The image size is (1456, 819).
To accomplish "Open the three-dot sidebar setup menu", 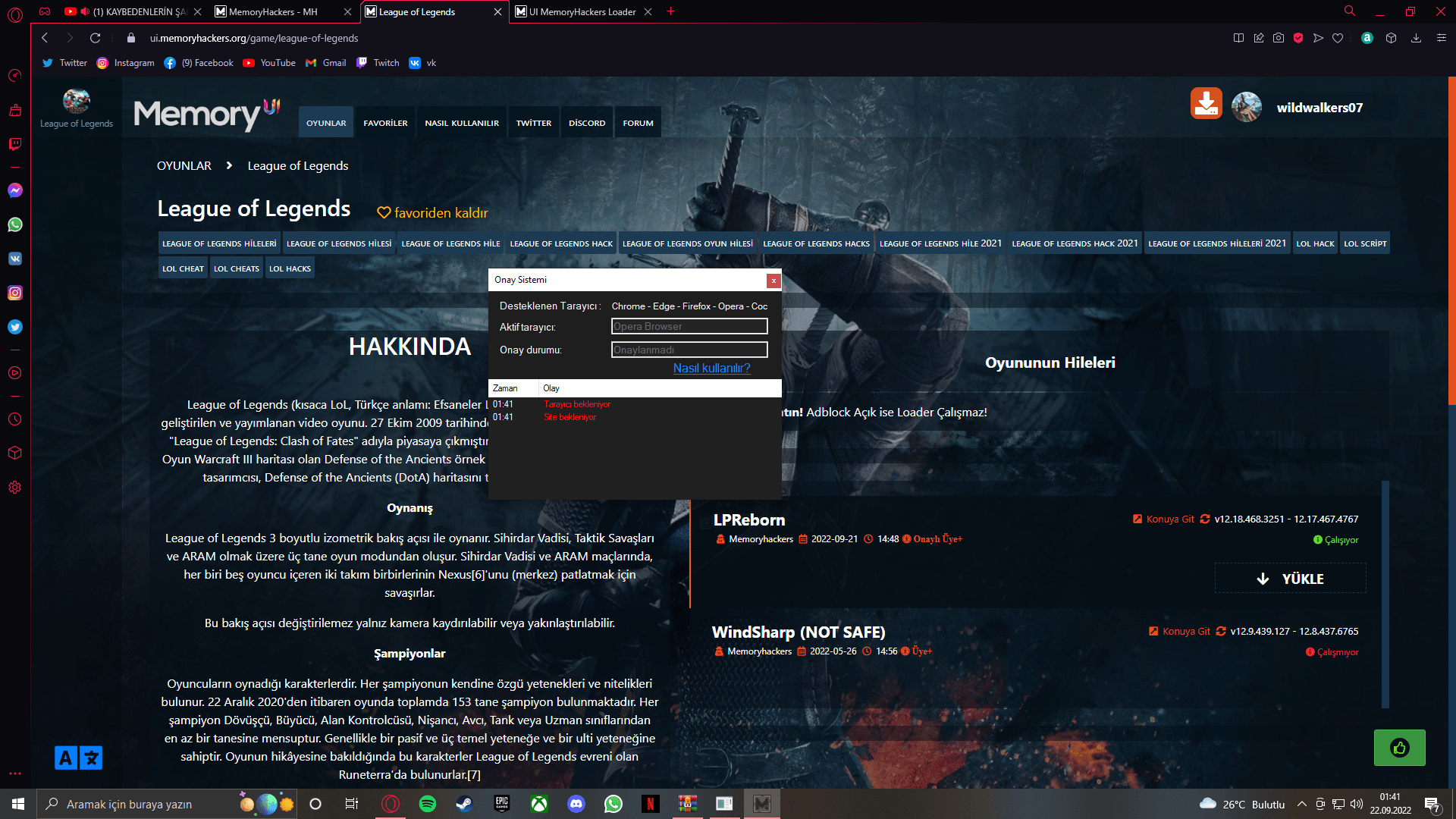I will 15,773.
